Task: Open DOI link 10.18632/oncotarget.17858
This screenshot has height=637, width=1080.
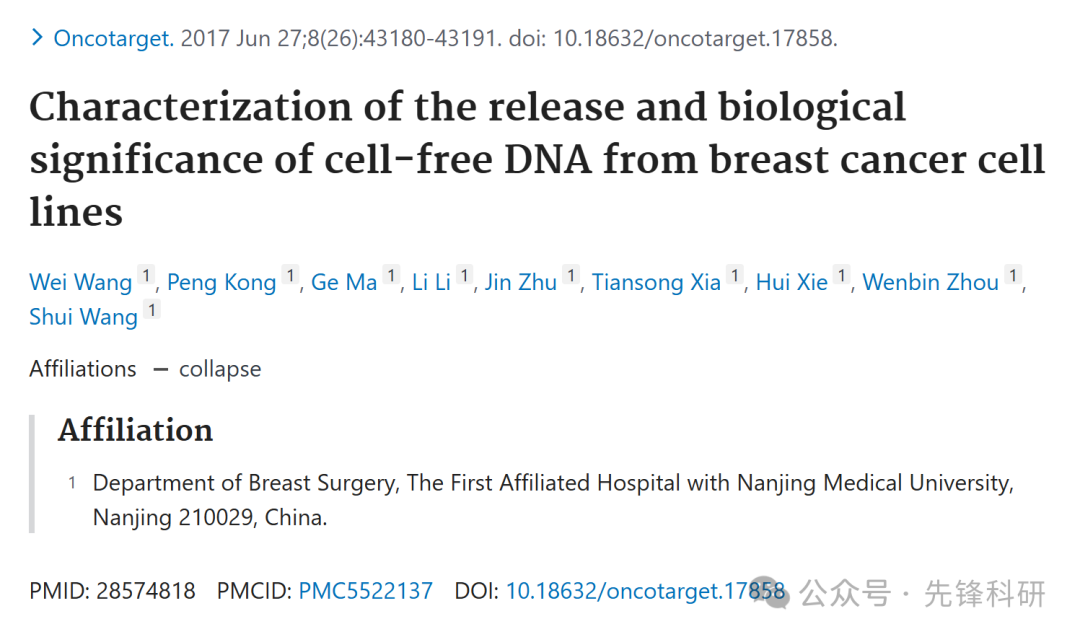Action: pos(645,591)
